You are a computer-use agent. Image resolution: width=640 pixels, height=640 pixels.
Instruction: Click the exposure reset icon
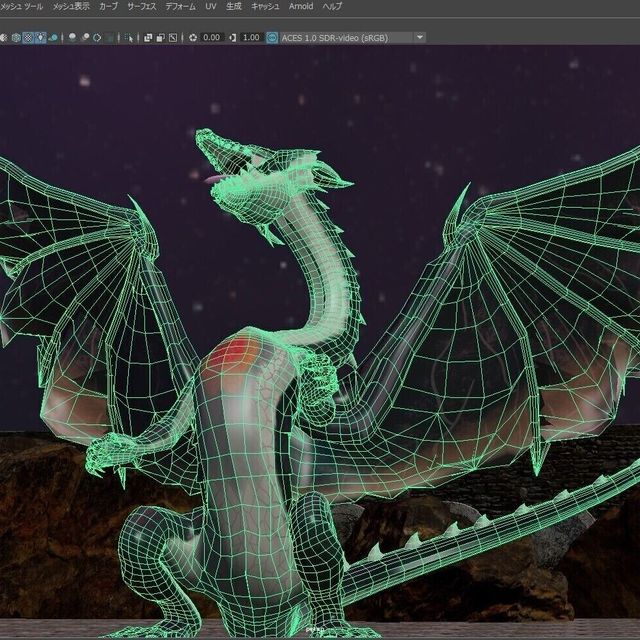(x=193, y=37)
